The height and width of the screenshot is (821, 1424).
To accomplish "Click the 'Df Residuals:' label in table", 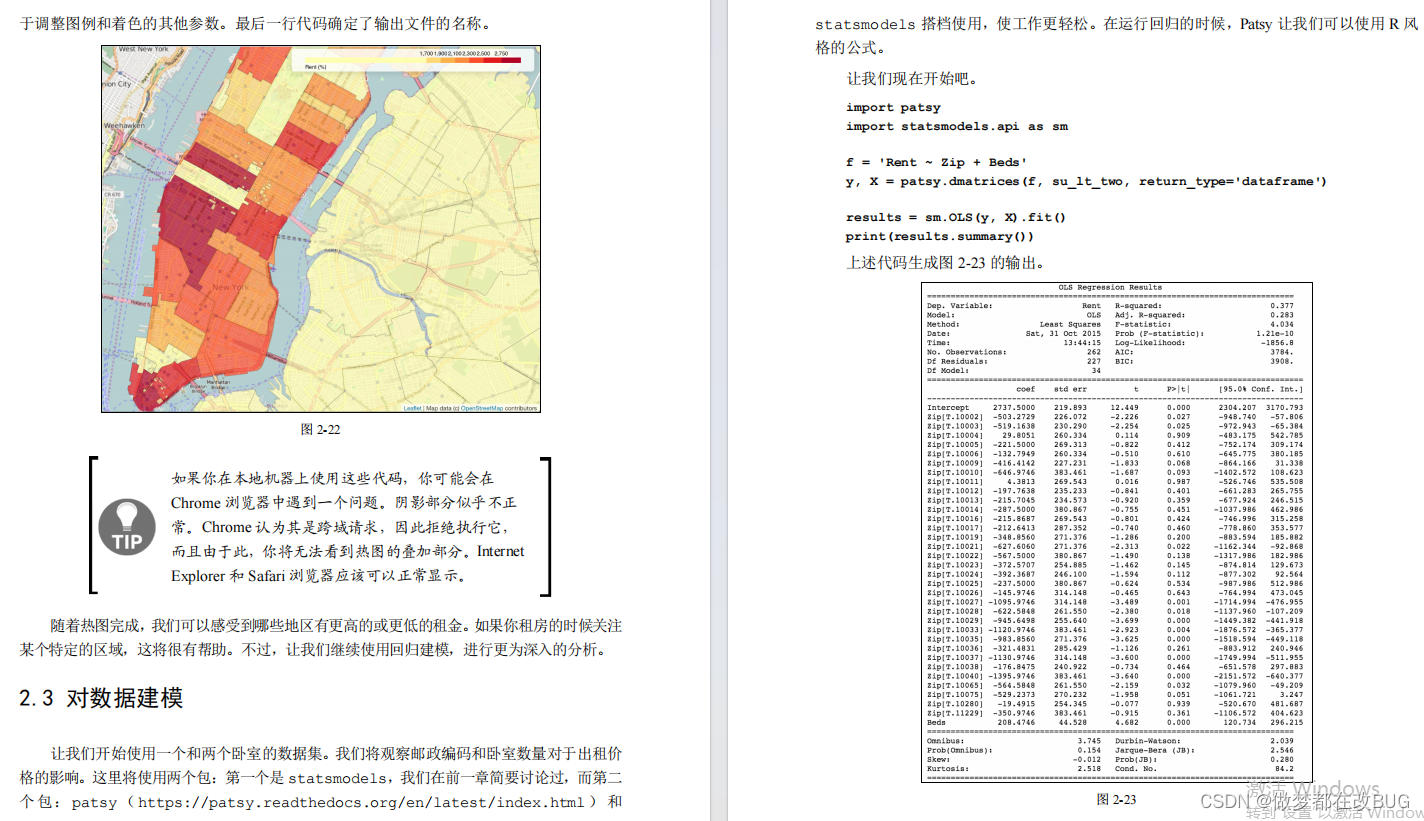I will click(956, 361).
